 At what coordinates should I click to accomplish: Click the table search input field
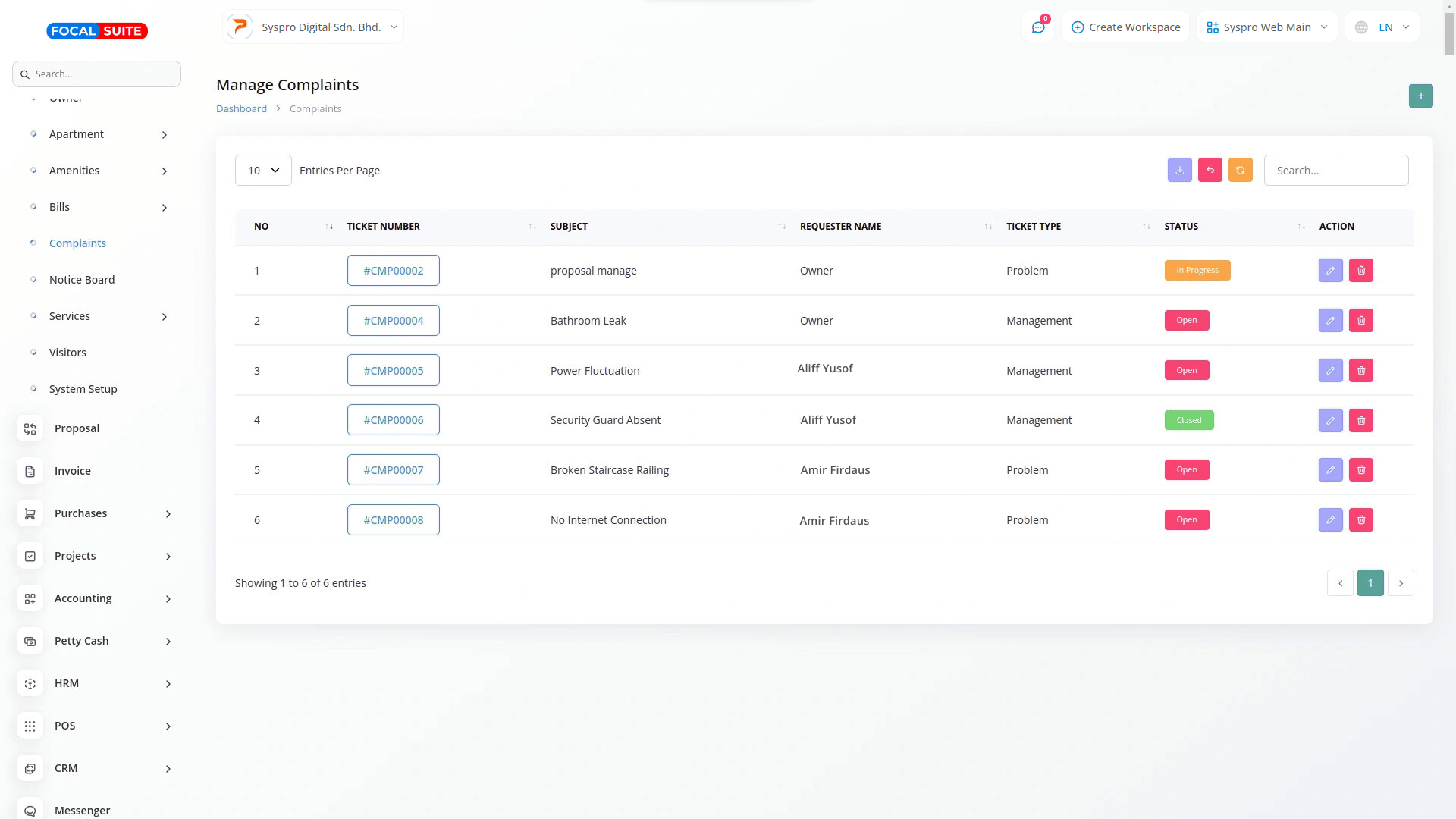(x=1335, y=171)
